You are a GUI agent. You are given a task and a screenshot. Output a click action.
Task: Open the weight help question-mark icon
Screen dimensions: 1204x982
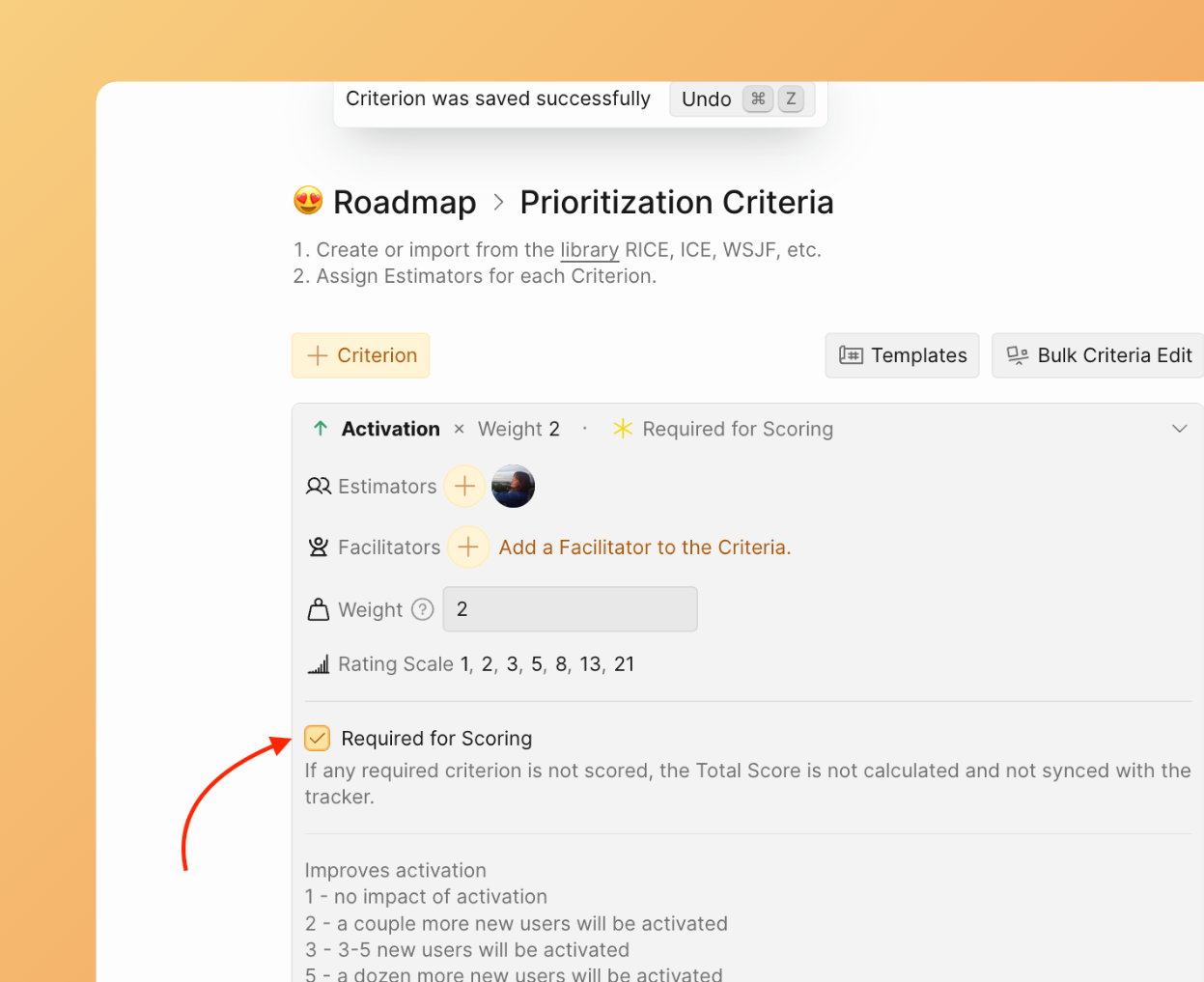pos(423,609)
